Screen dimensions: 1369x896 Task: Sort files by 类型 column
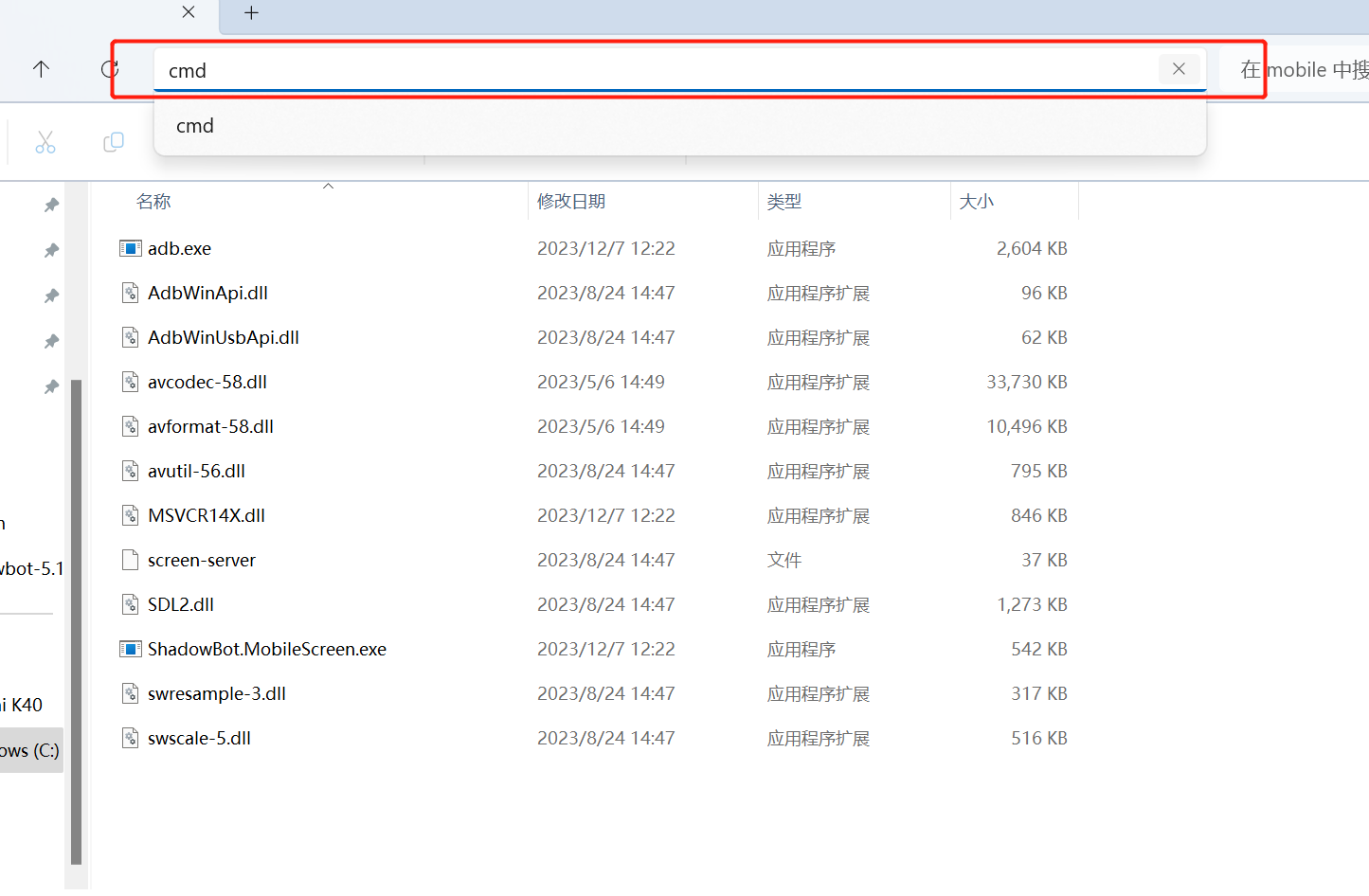[x=784, y=202]
